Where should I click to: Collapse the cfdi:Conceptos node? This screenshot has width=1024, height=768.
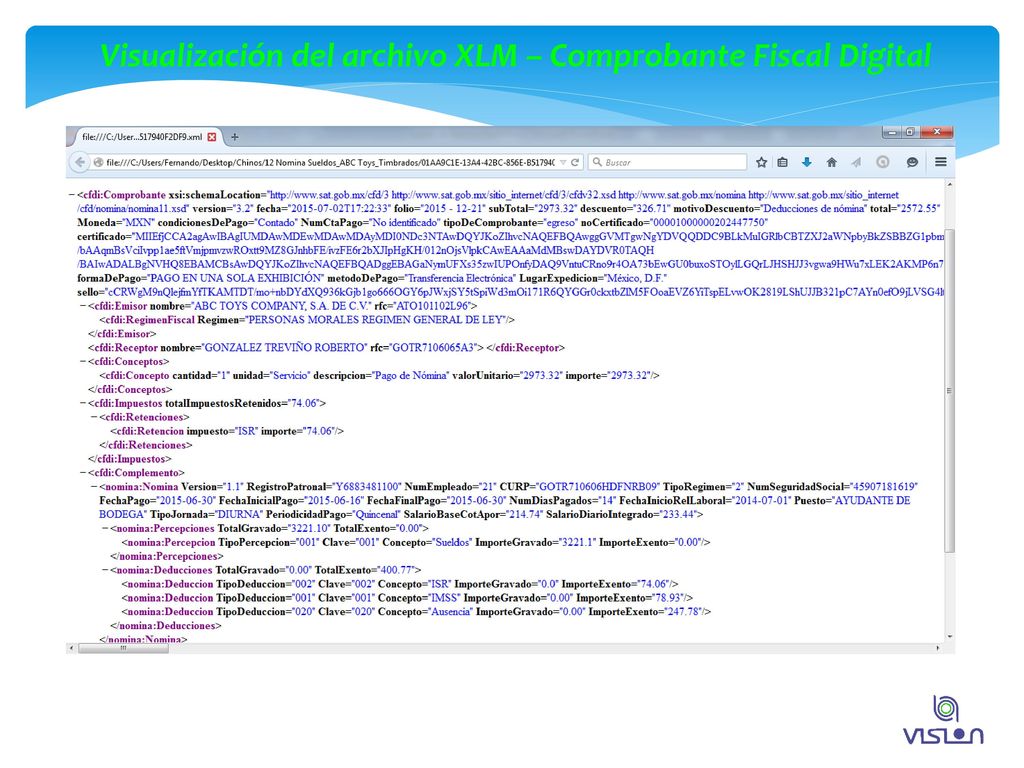82,361
